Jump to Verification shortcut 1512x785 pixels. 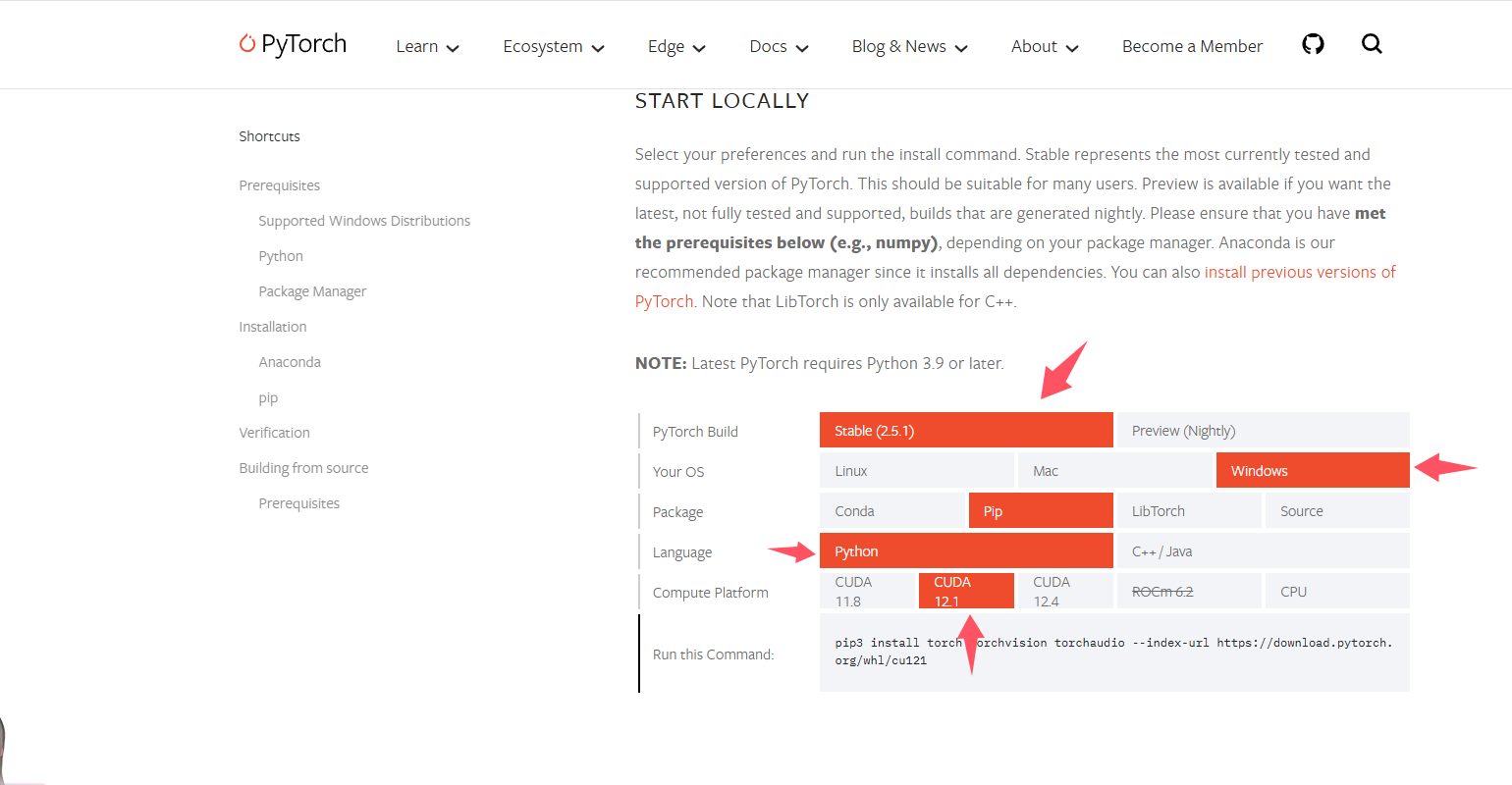pyautogui.click(x=274, y=433)
